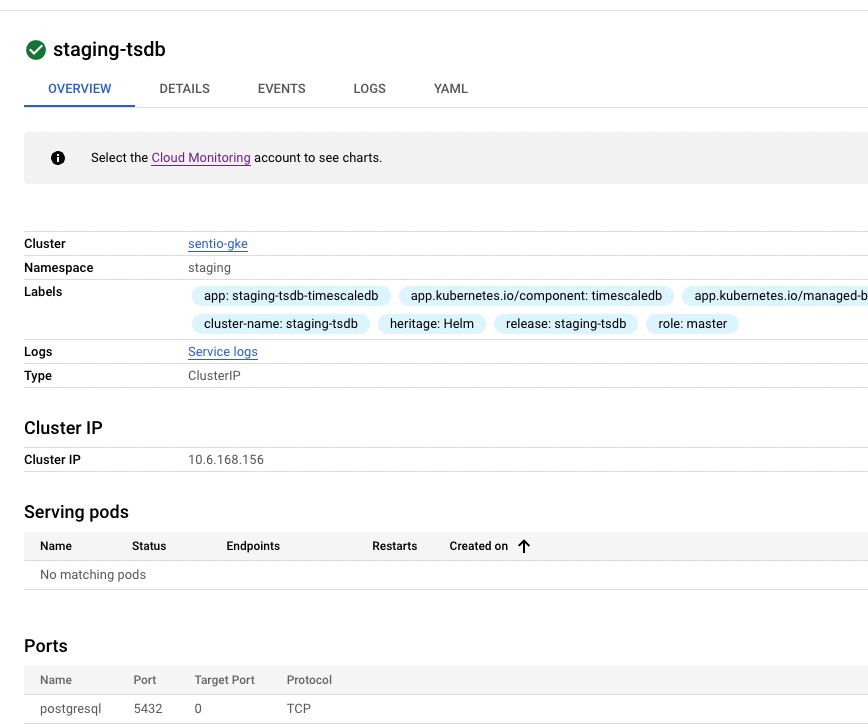The image size is (868, 725).
Task: Click the sort arrow on Created on column
Action: click(x=523, y=546)
